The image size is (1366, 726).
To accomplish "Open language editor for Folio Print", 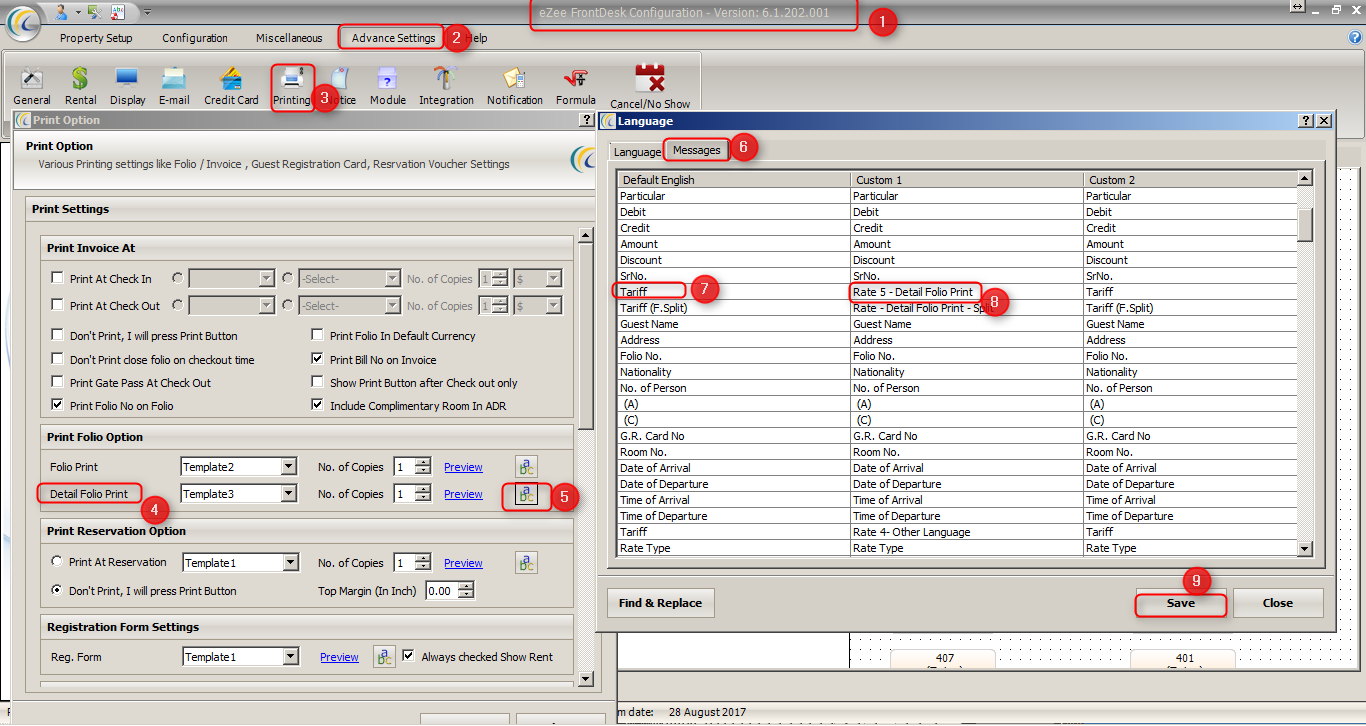I will (526, 466).
